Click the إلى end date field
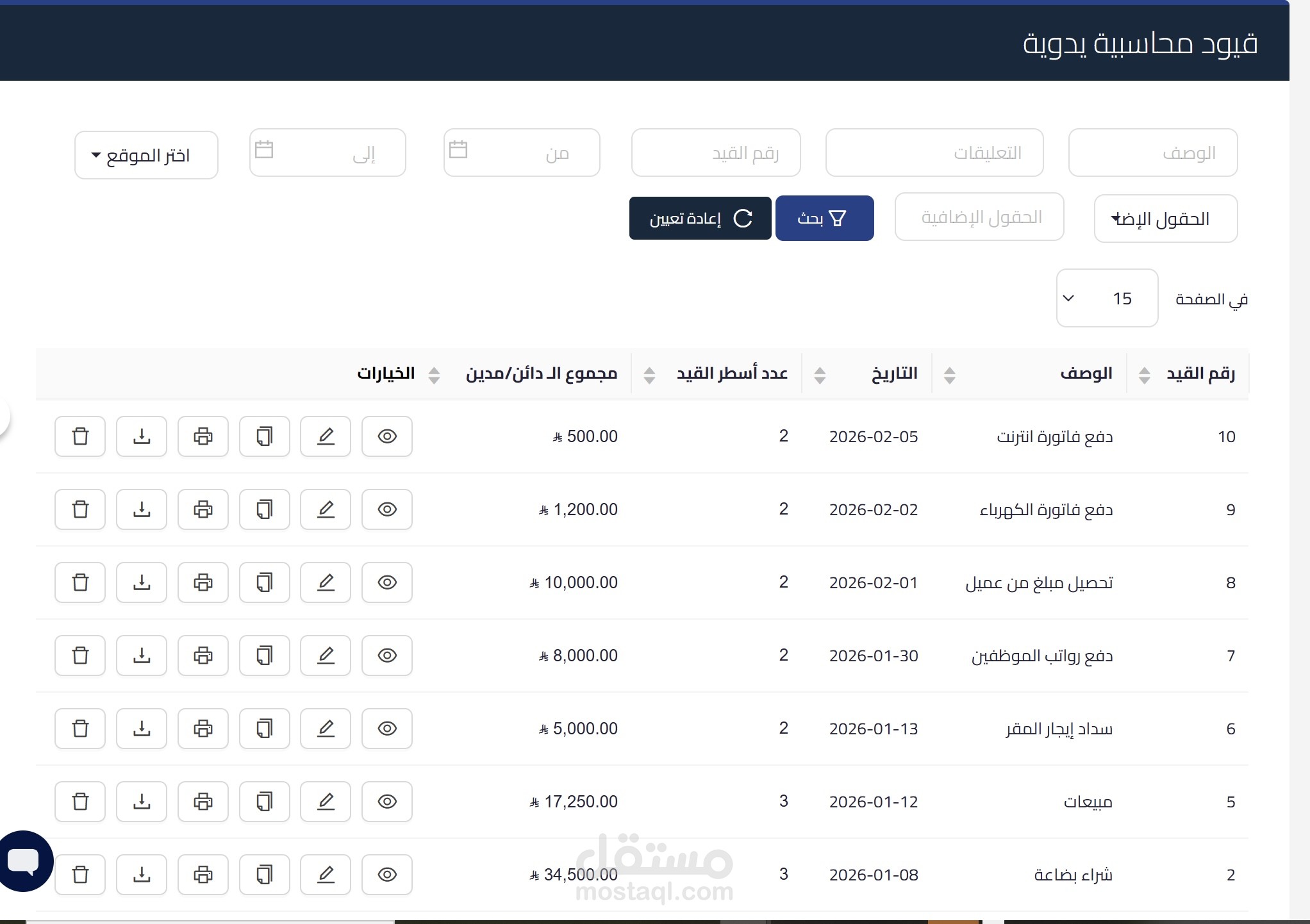 (327, 153)
